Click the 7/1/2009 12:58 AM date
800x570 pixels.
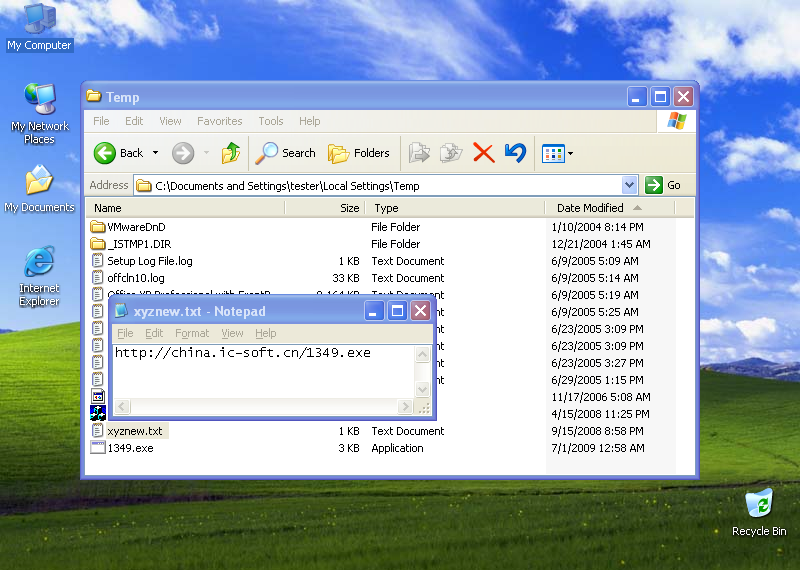[597, 448]
